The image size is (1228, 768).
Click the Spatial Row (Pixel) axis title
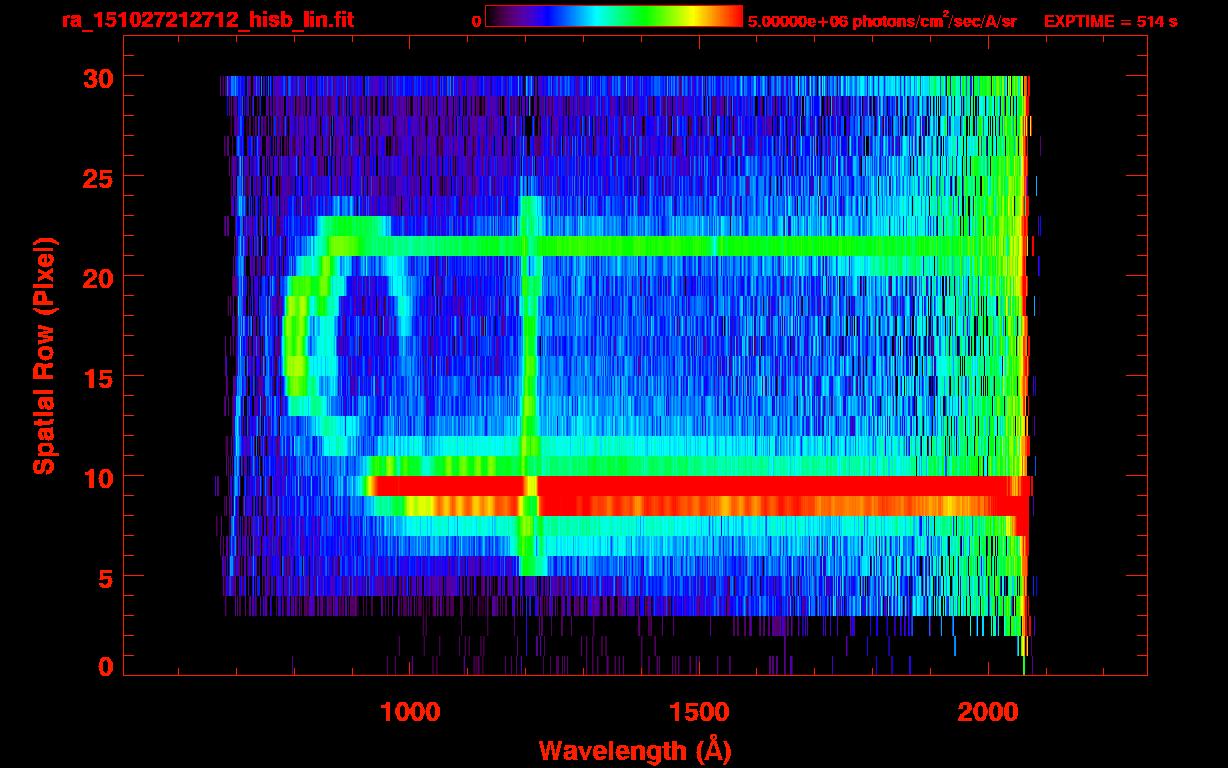(x=44, y=356)
